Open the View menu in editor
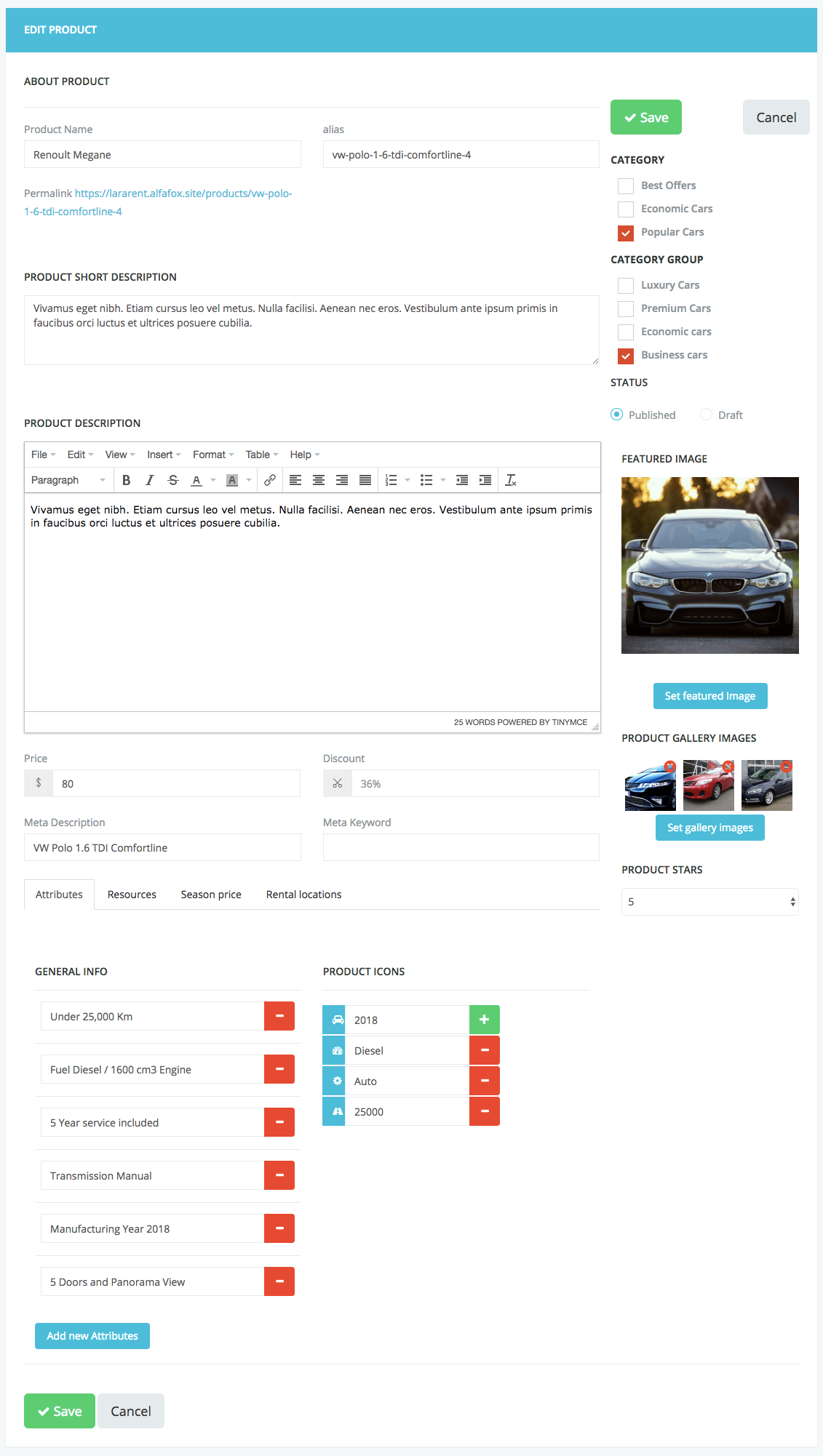The width and height of the screenshot is (823, 1456). 120,455
